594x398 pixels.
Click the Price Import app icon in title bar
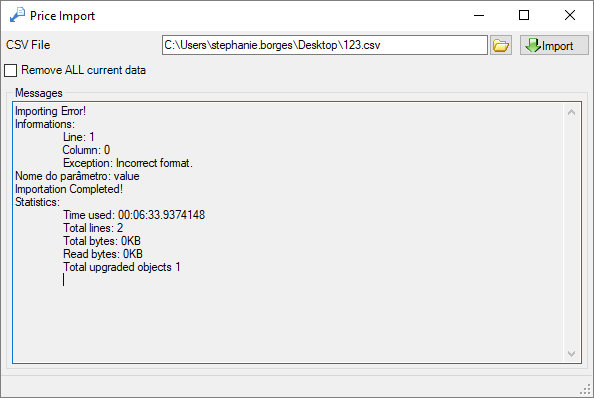(17, 15)
